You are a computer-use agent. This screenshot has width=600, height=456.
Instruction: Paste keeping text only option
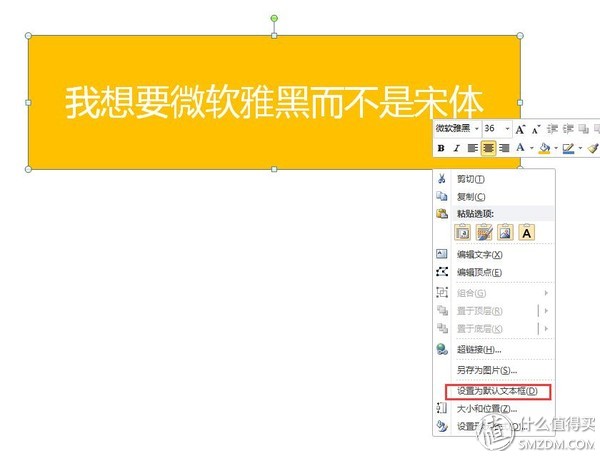tap(527, 232)
